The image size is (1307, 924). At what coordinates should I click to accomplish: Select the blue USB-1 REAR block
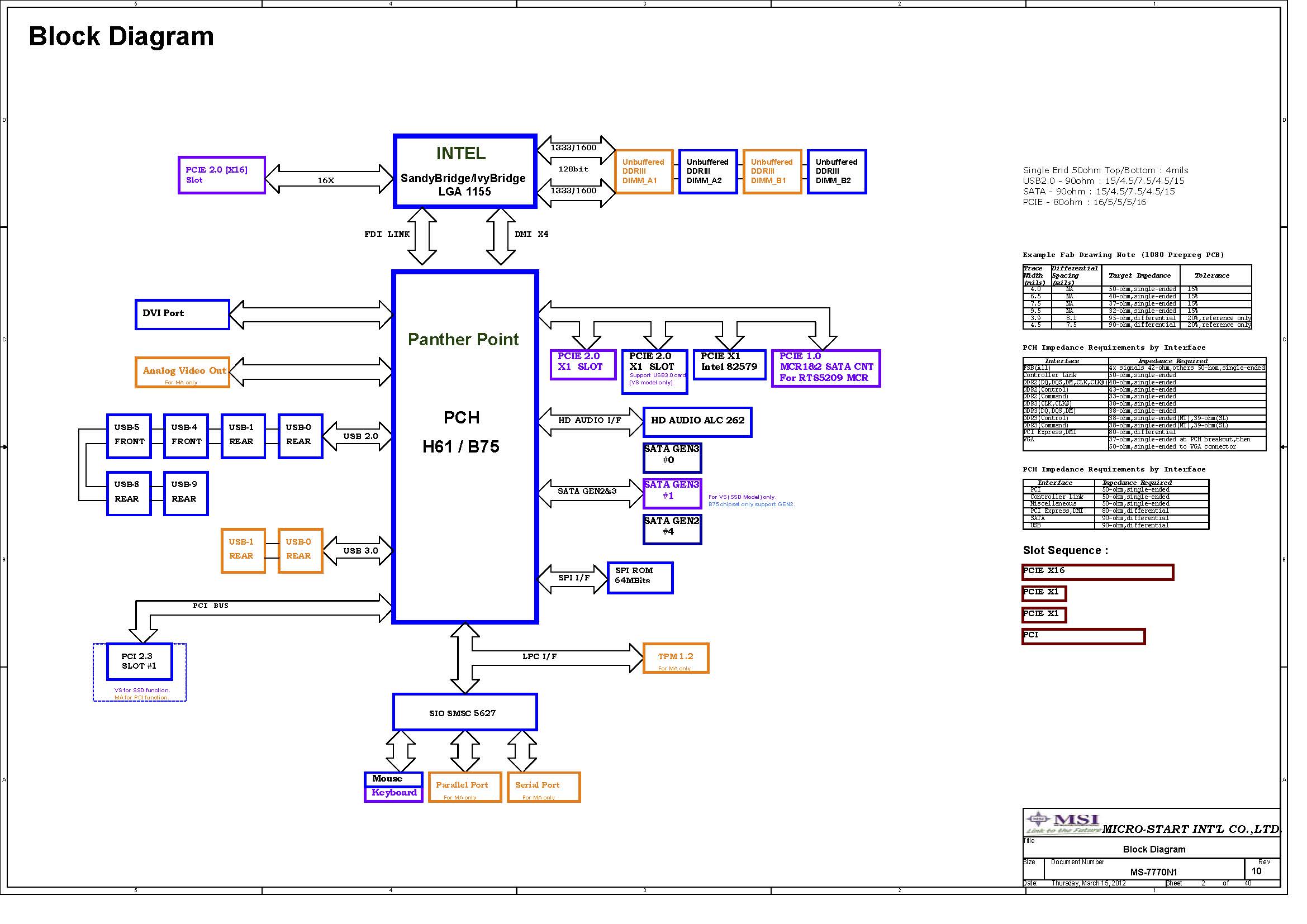point(243,436)
